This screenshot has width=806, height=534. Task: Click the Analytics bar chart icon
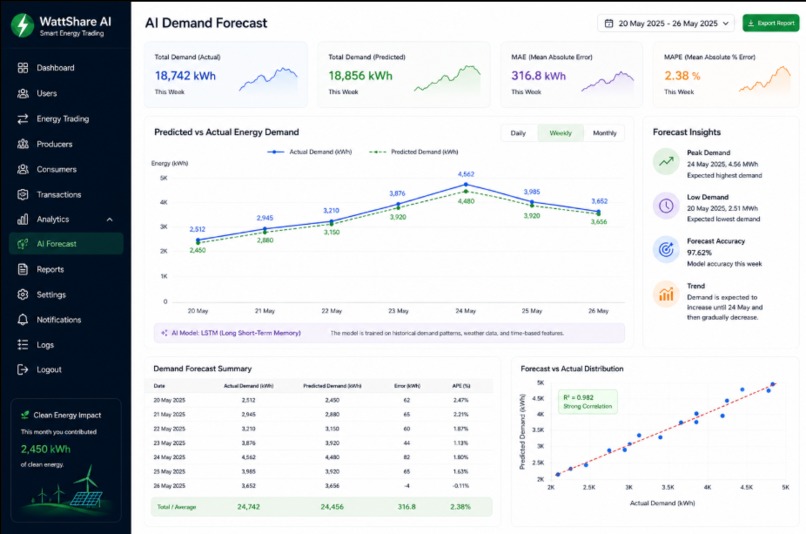[x=23, y=219]
